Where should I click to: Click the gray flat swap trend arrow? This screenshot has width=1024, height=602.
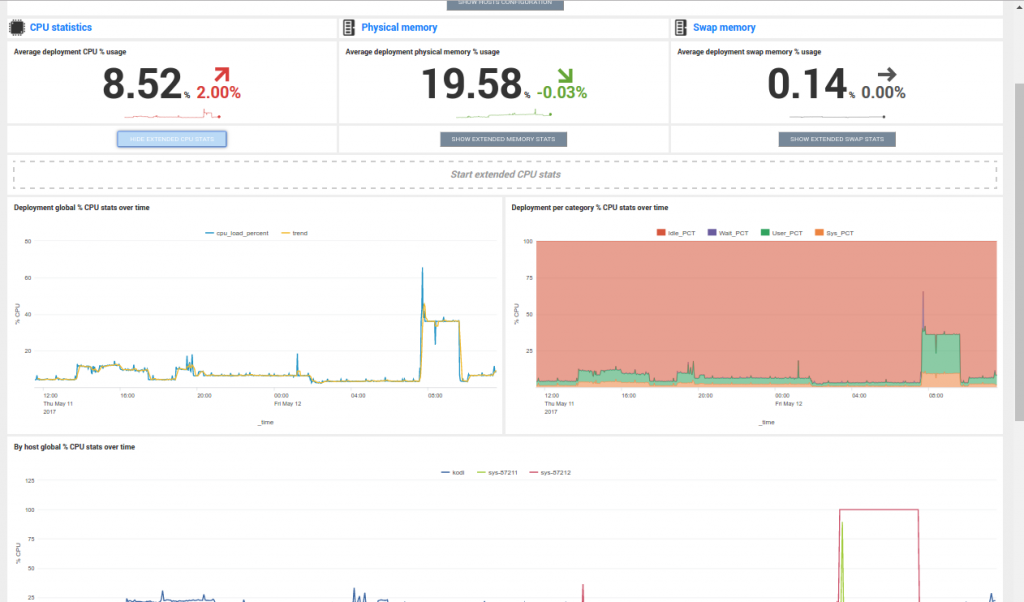pos(887,74)
